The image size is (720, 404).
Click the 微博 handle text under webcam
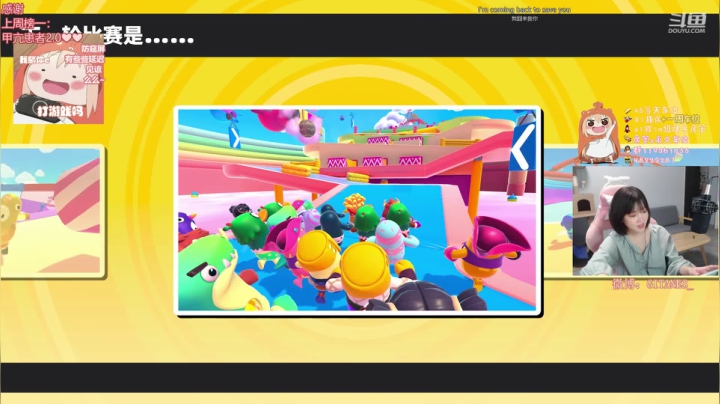pyautogui.click(x=652, y=284)
